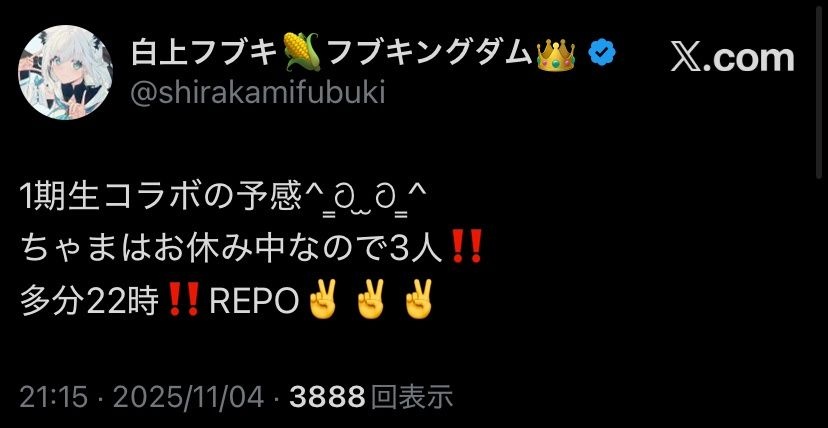Image resolution: width=828 pixels, height=428 pixels.
Task: Open the 3888 回表示 view count
Action: coord(371,397)
